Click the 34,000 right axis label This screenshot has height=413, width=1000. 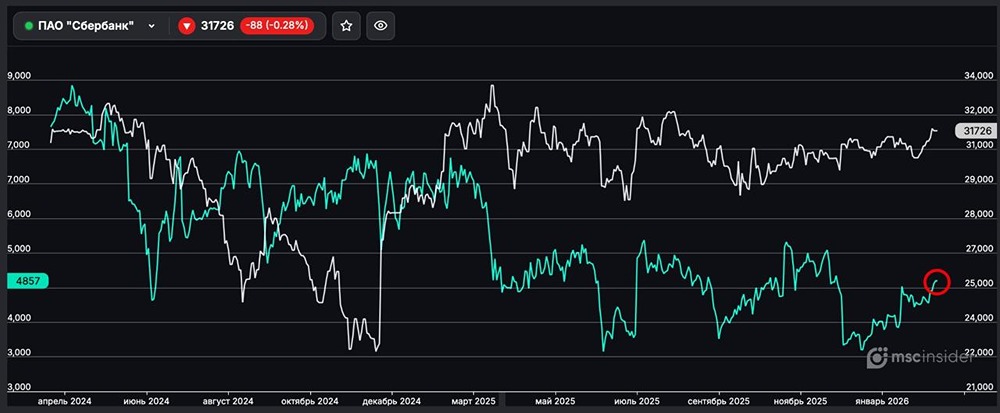(977, 76)
